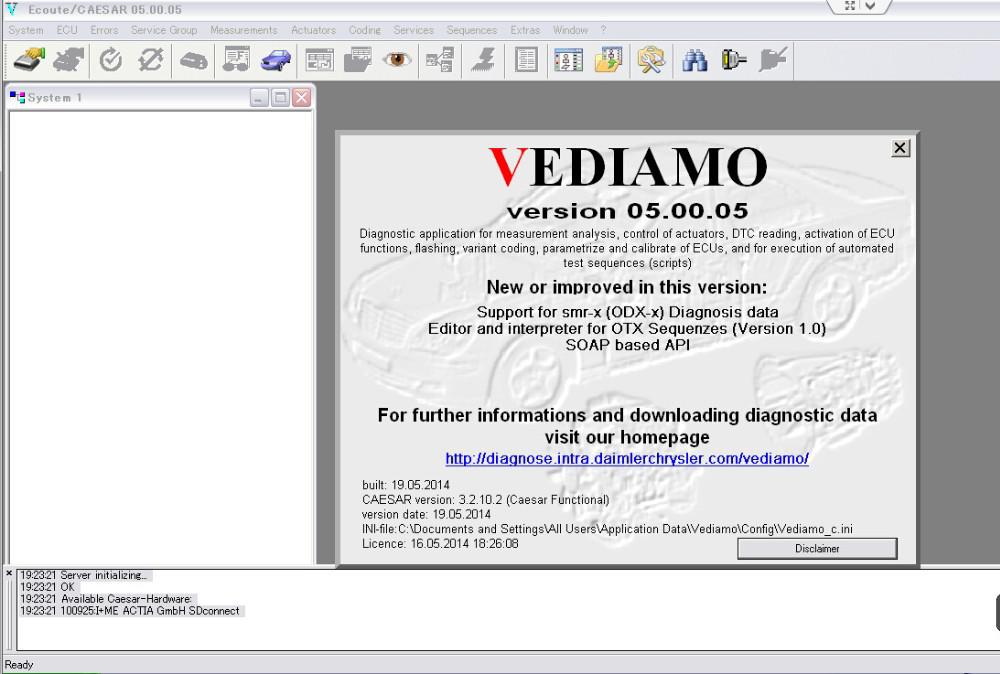Expand the chevron at top right
This screenshot has width=1000, height=674.
click(870, 6)
